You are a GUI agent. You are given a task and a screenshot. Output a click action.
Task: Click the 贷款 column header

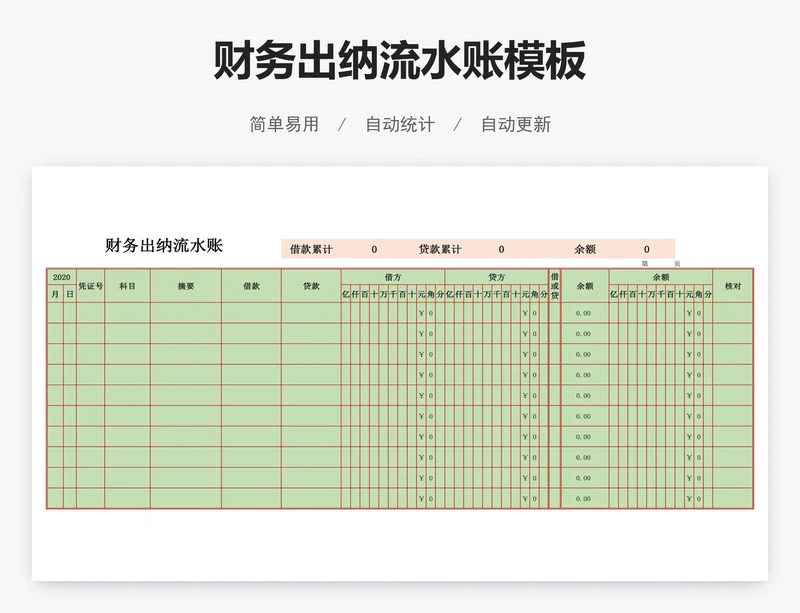311,286
